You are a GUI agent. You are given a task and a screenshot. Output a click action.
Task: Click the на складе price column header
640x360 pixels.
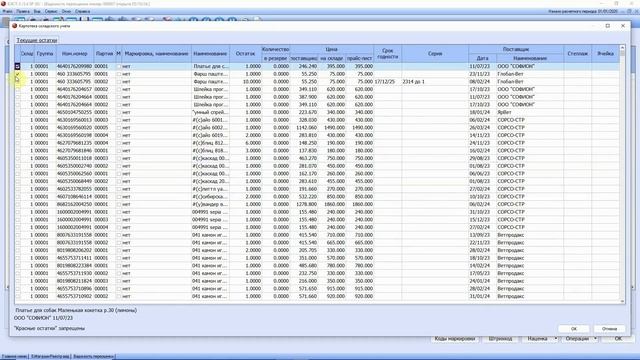331,58
